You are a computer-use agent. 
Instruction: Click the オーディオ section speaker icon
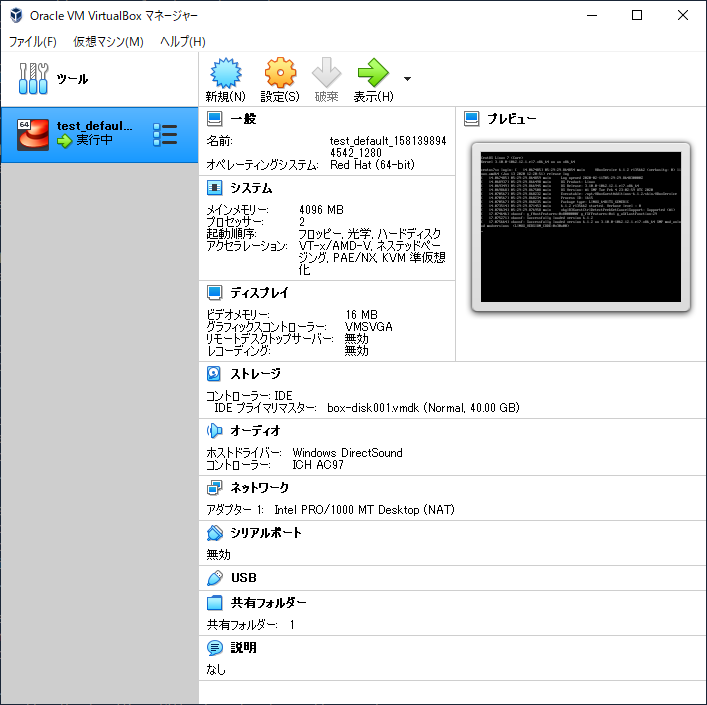215,430
